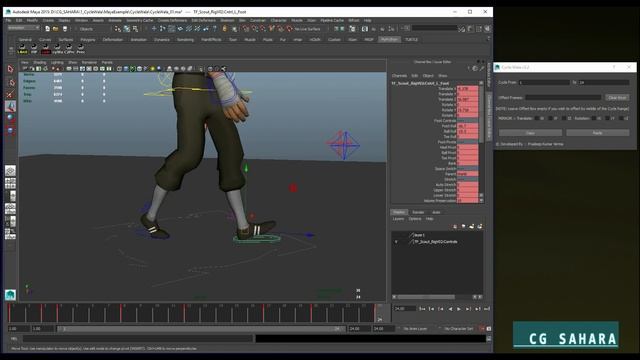Click the Layer Editor horizontal scrollbar
This screenshot has width=640, height=360.
point(426,297)
